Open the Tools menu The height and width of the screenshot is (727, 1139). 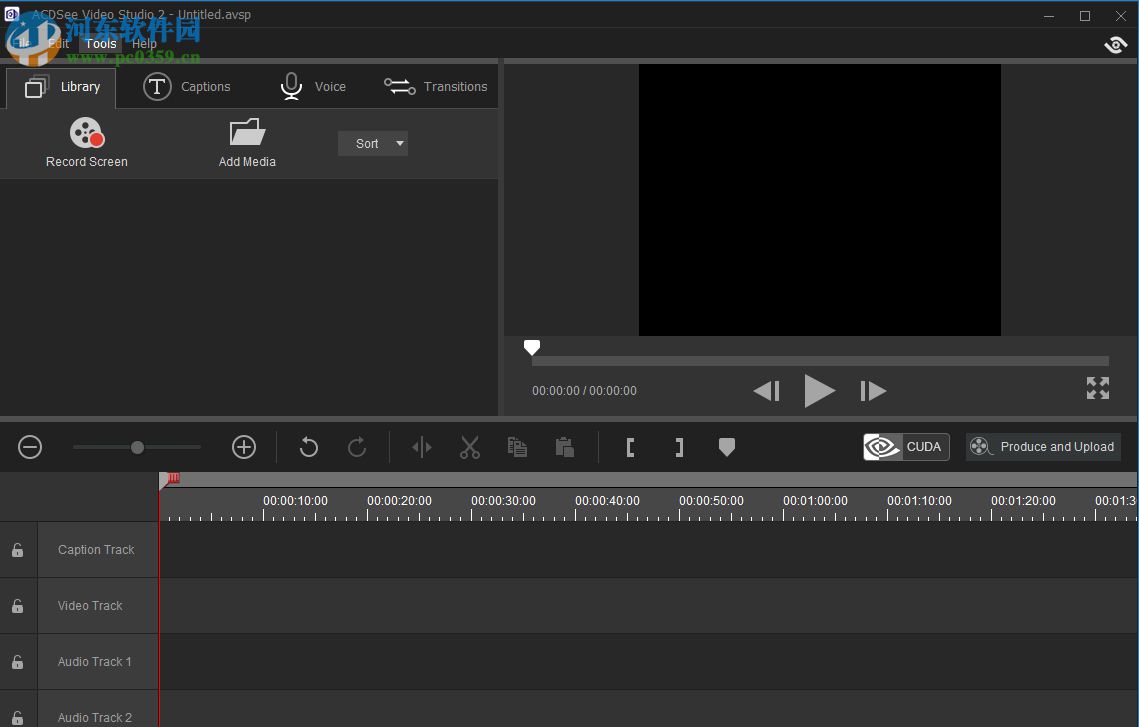[x=100, y=43]
